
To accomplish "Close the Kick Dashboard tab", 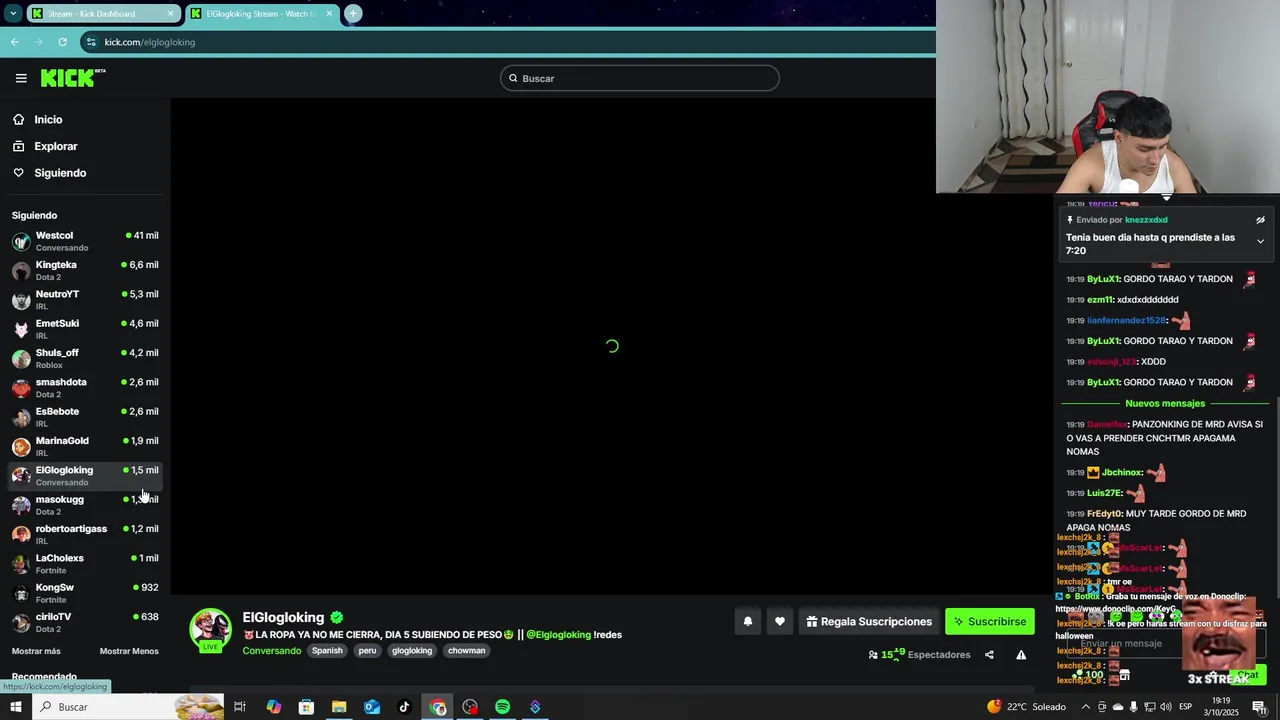I will (171, 13).
